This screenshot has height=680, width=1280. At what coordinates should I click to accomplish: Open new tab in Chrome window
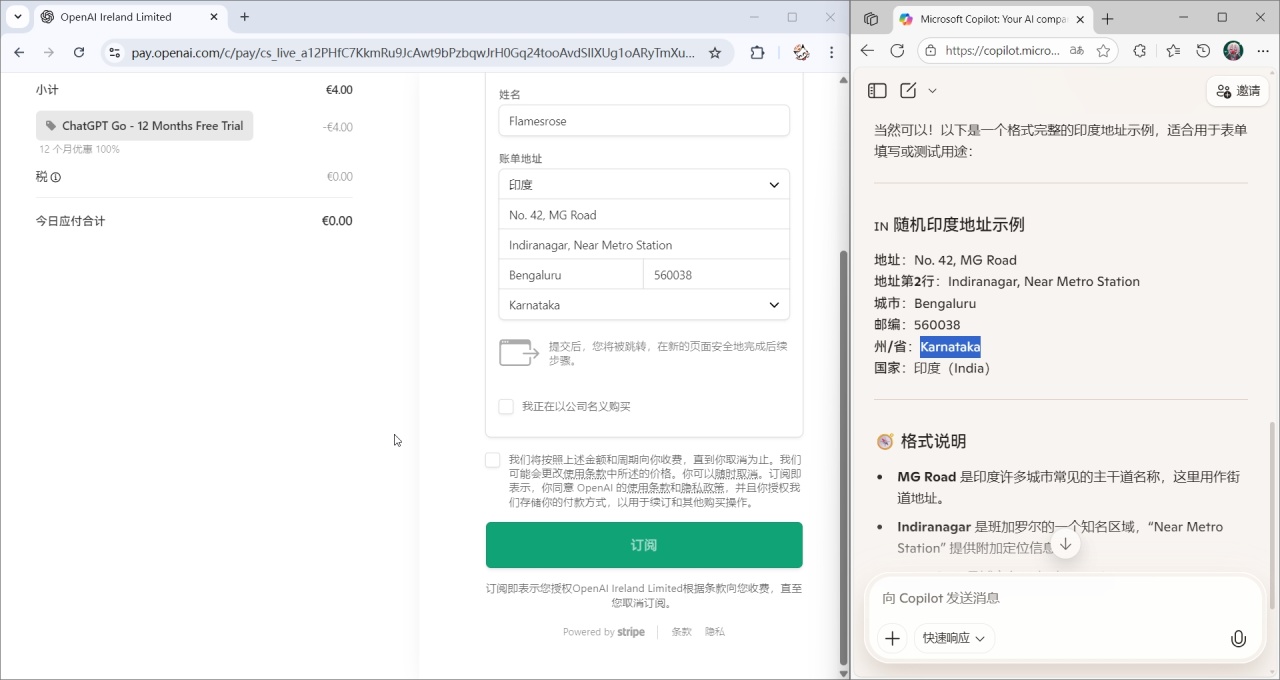pyautogui.click(x=245, y=17)
